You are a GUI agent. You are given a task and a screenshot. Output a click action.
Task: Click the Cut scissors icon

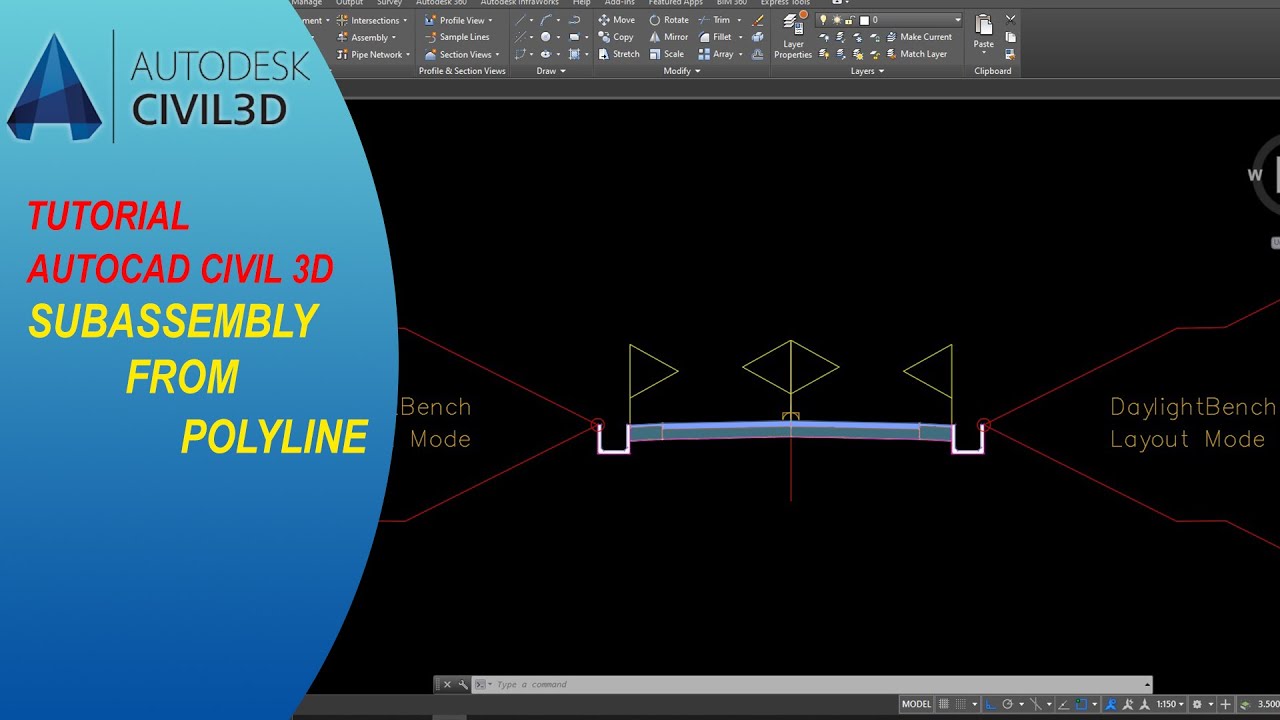pyautogui.click(x=1010, y=19)
